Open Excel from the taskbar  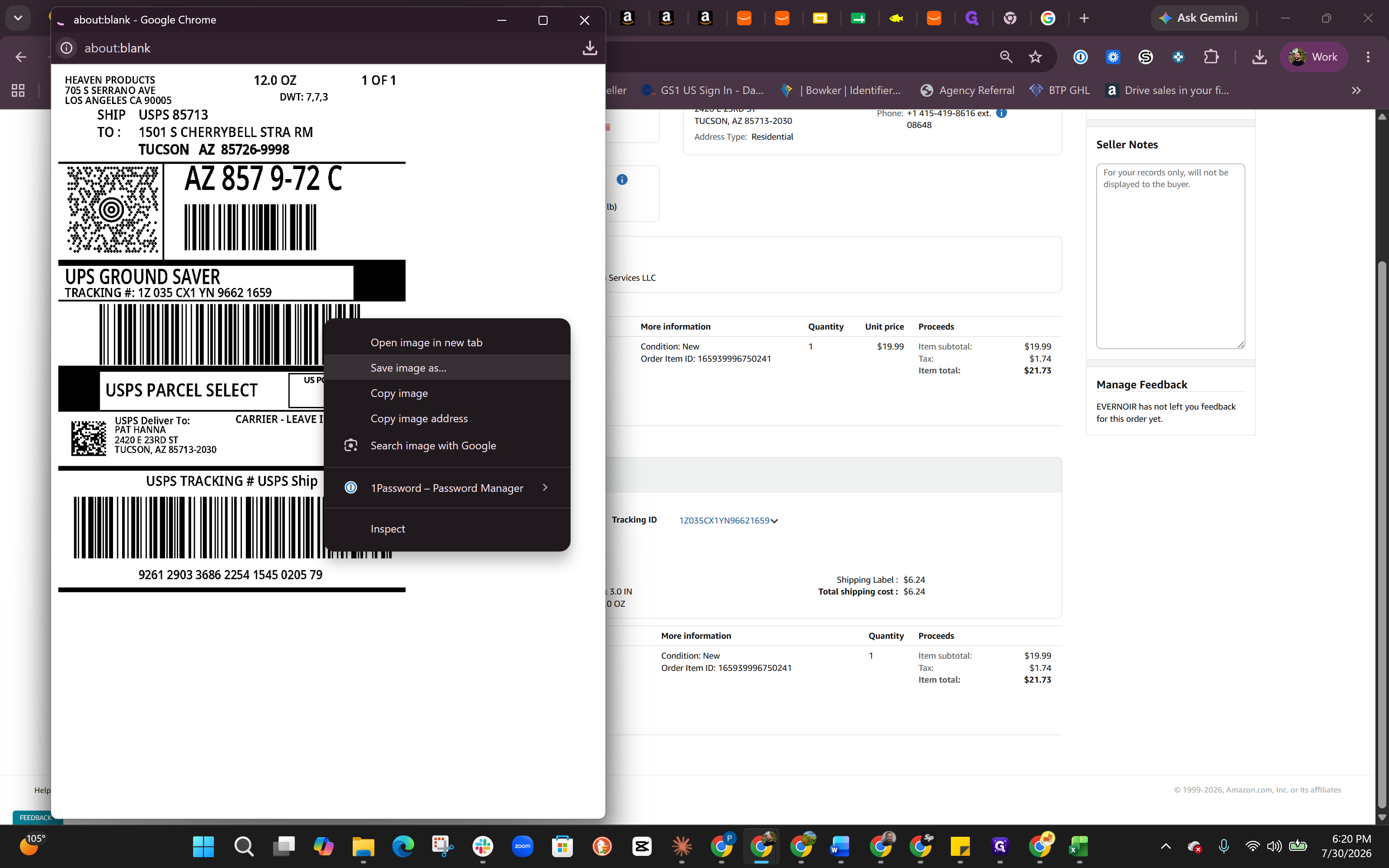pyautogui.click(x=1079, y=846)
